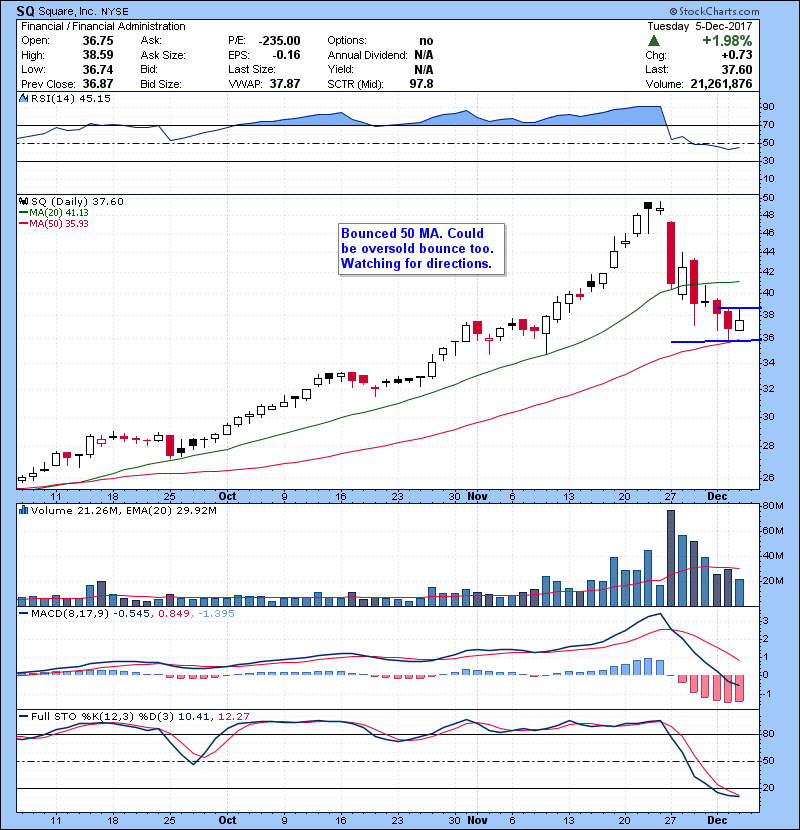Click the 80M volume axis label
Viewport: 800px width, 830px height.
(772, 506)
